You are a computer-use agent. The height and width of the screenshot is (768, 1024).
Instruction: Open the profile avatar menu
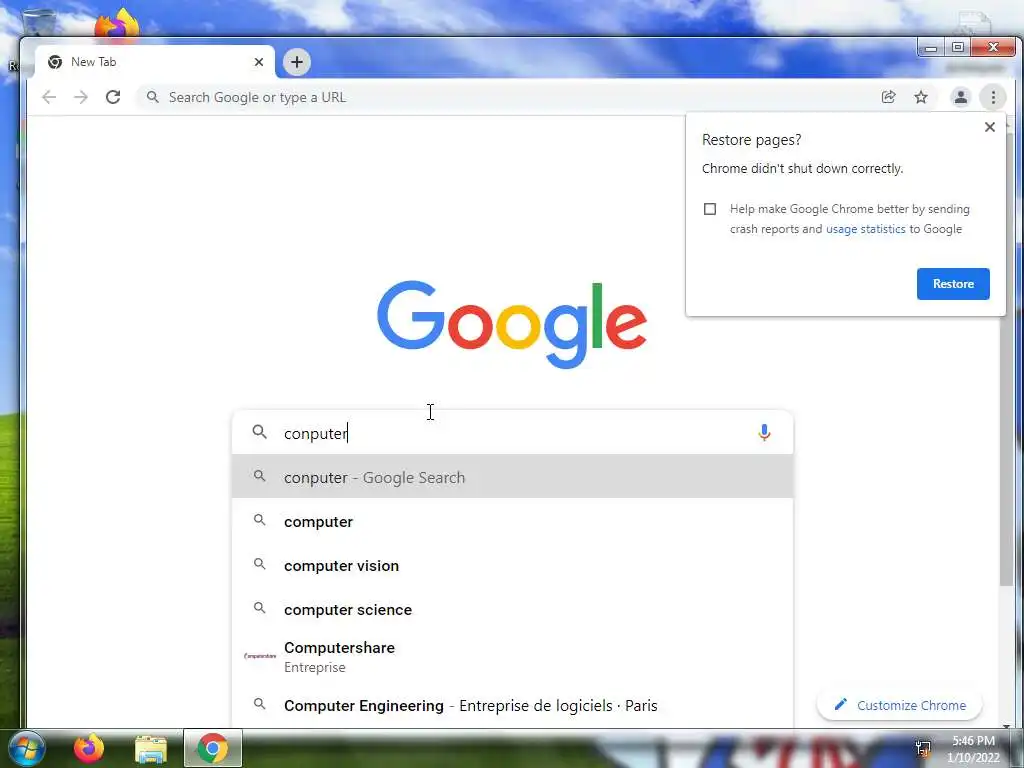(961, 97)
